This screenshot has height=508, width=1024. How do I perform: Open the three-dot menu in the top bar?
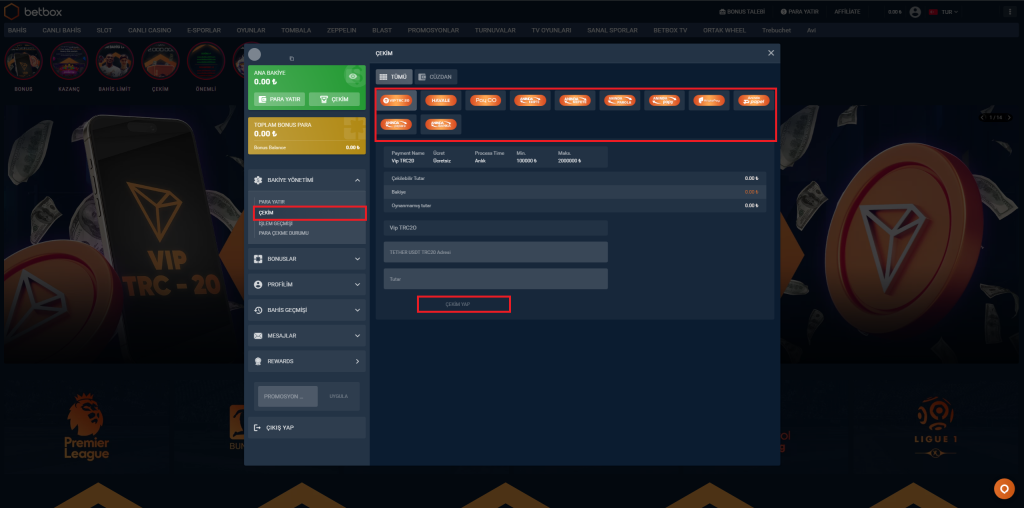tap(1010, 12)
